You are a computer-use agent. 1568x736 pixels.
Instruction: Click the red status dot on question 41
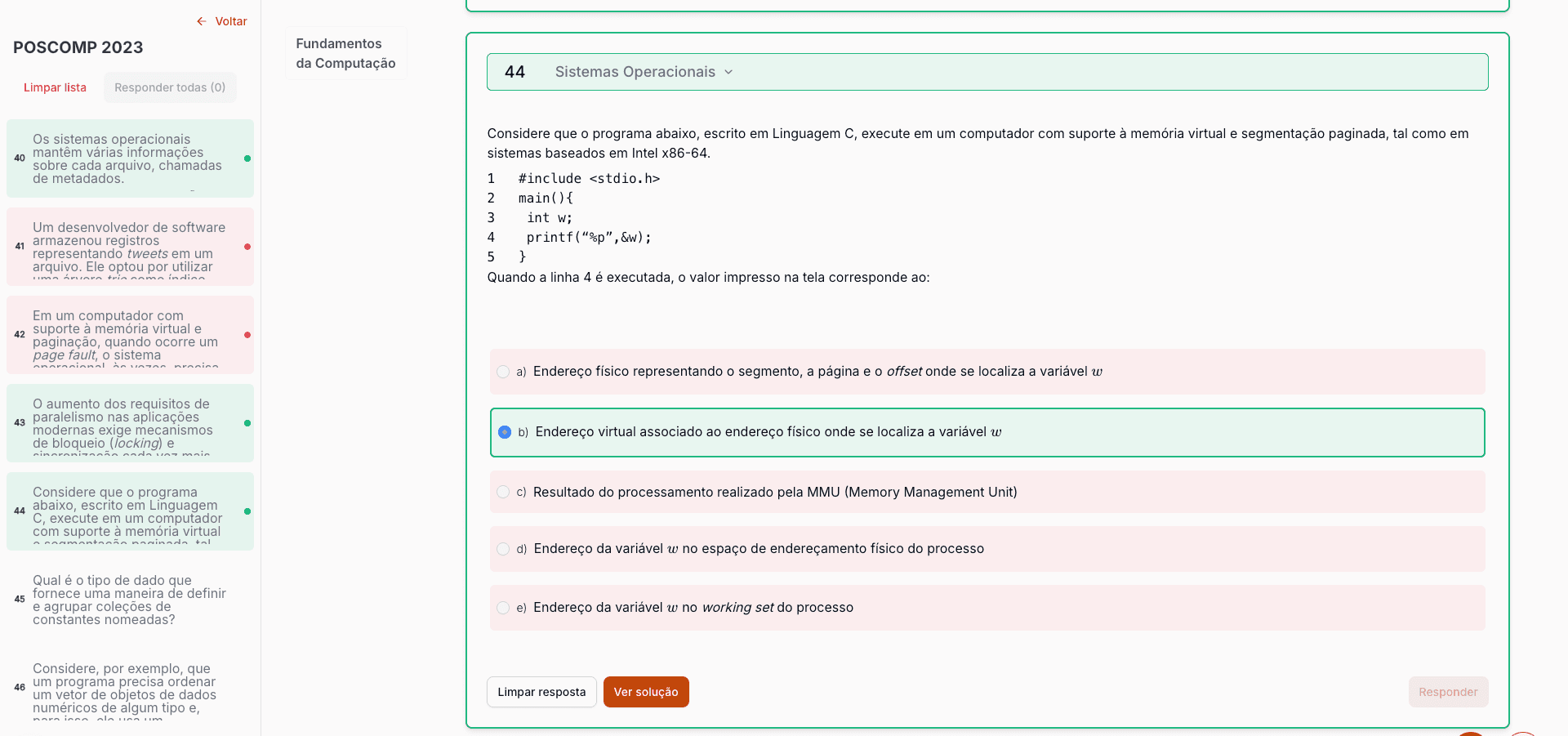[247, 246]
